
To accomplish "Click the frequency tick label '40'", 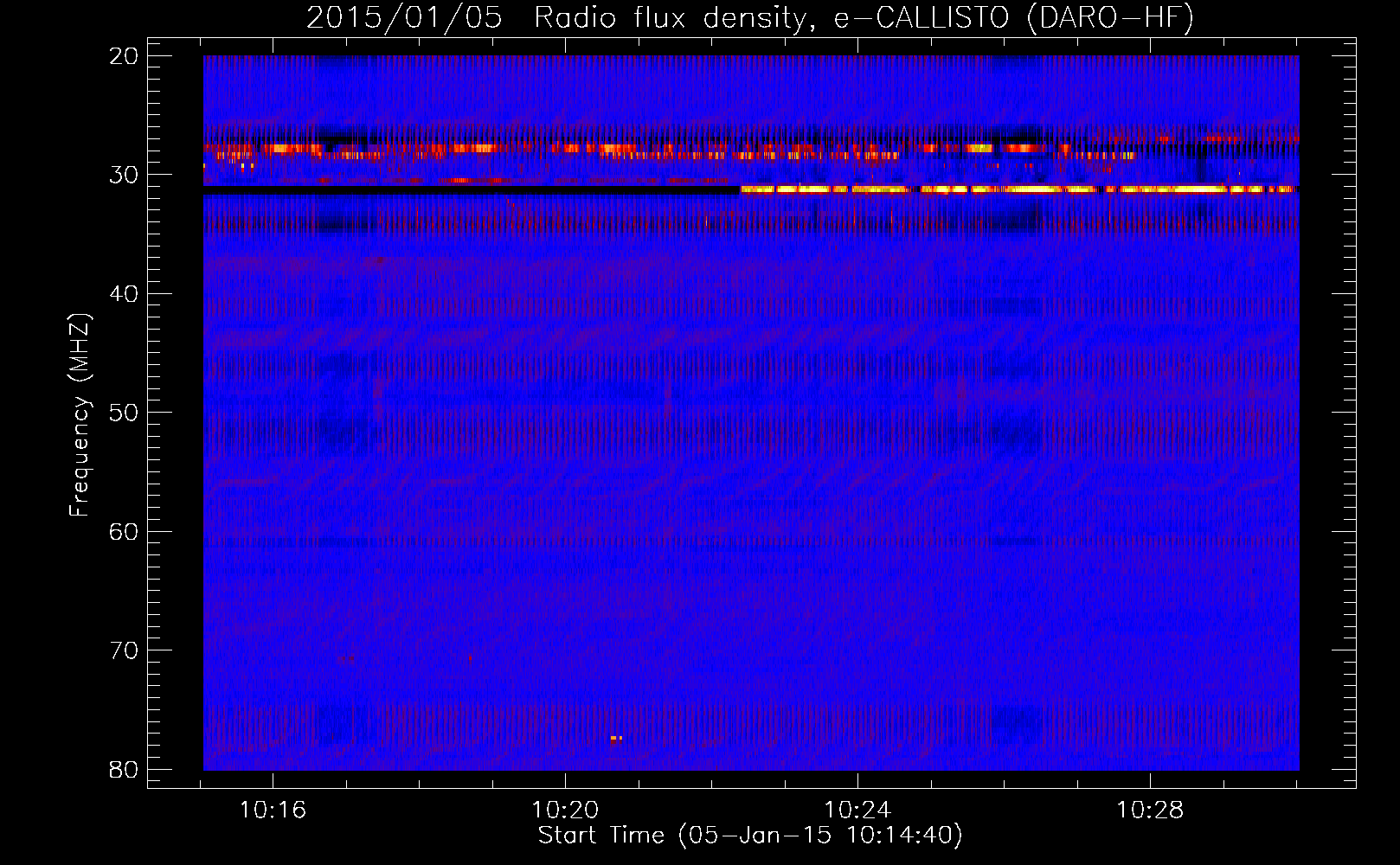I will (x=124, y=294).
